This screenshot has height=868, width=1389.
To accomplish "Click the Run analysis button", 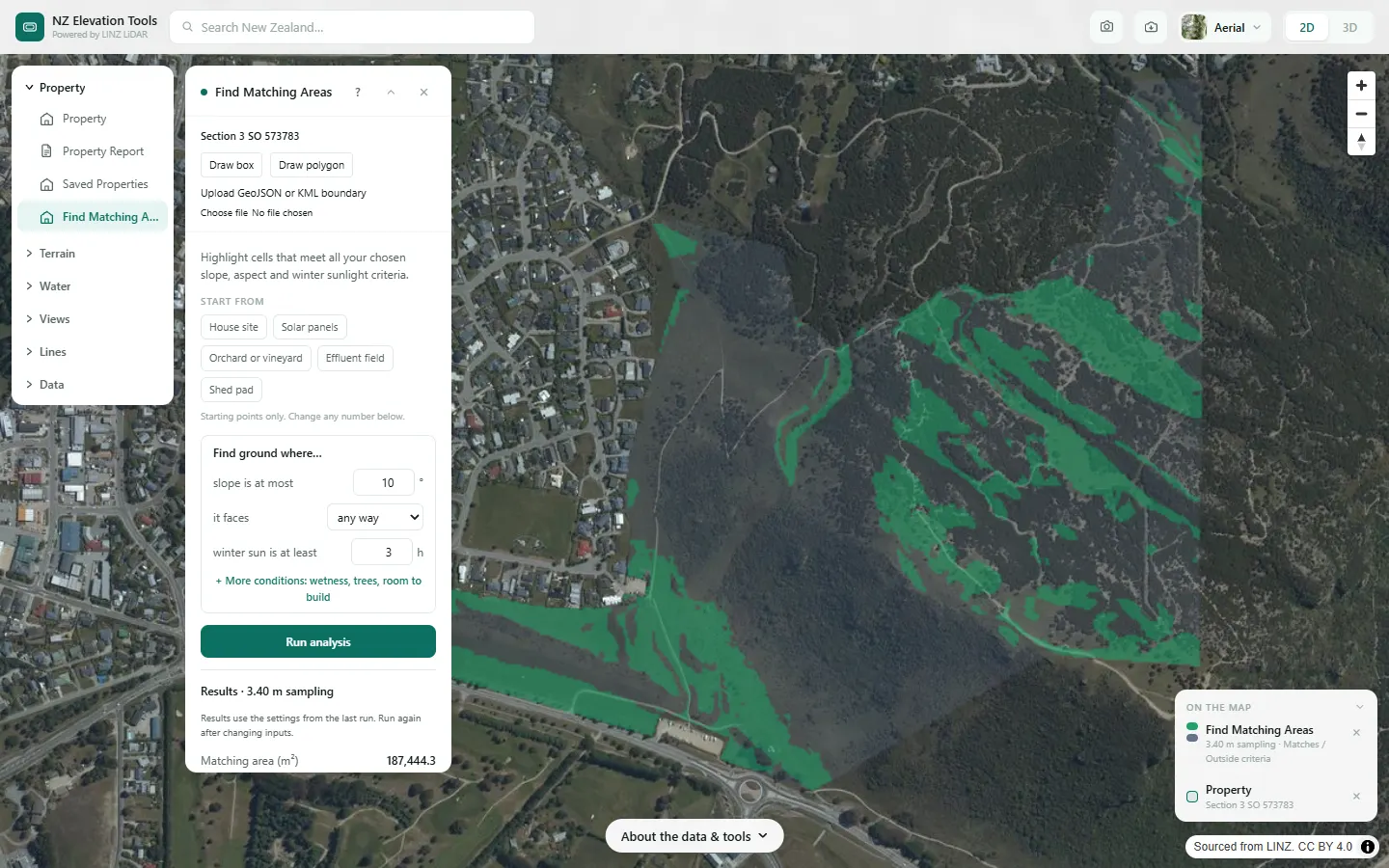I will click(x=318, y=641).
